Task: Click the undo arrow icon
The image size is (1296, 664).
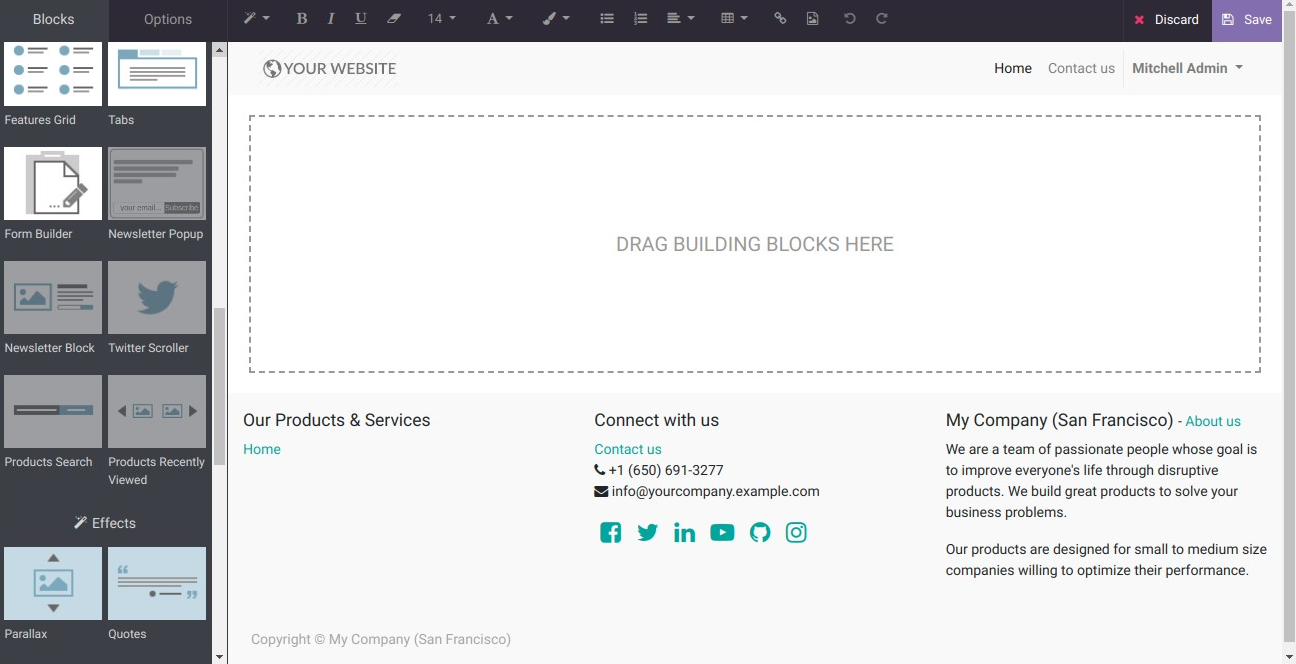Action: tap(850, 19)
